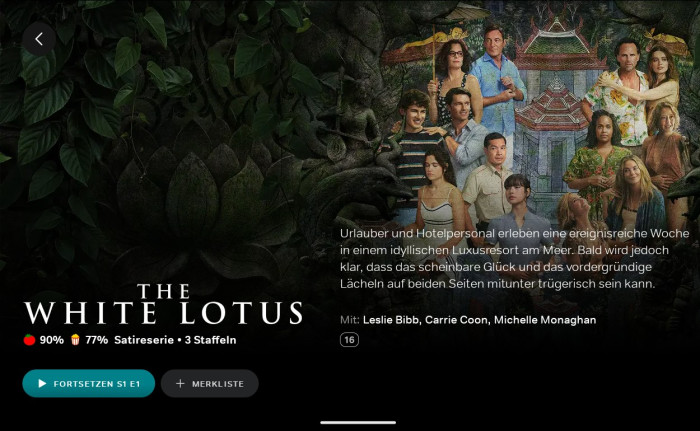Screen dimensions: 700x431
Task: Tap the age rating 16 badge
Action: (x=349, y=340)
